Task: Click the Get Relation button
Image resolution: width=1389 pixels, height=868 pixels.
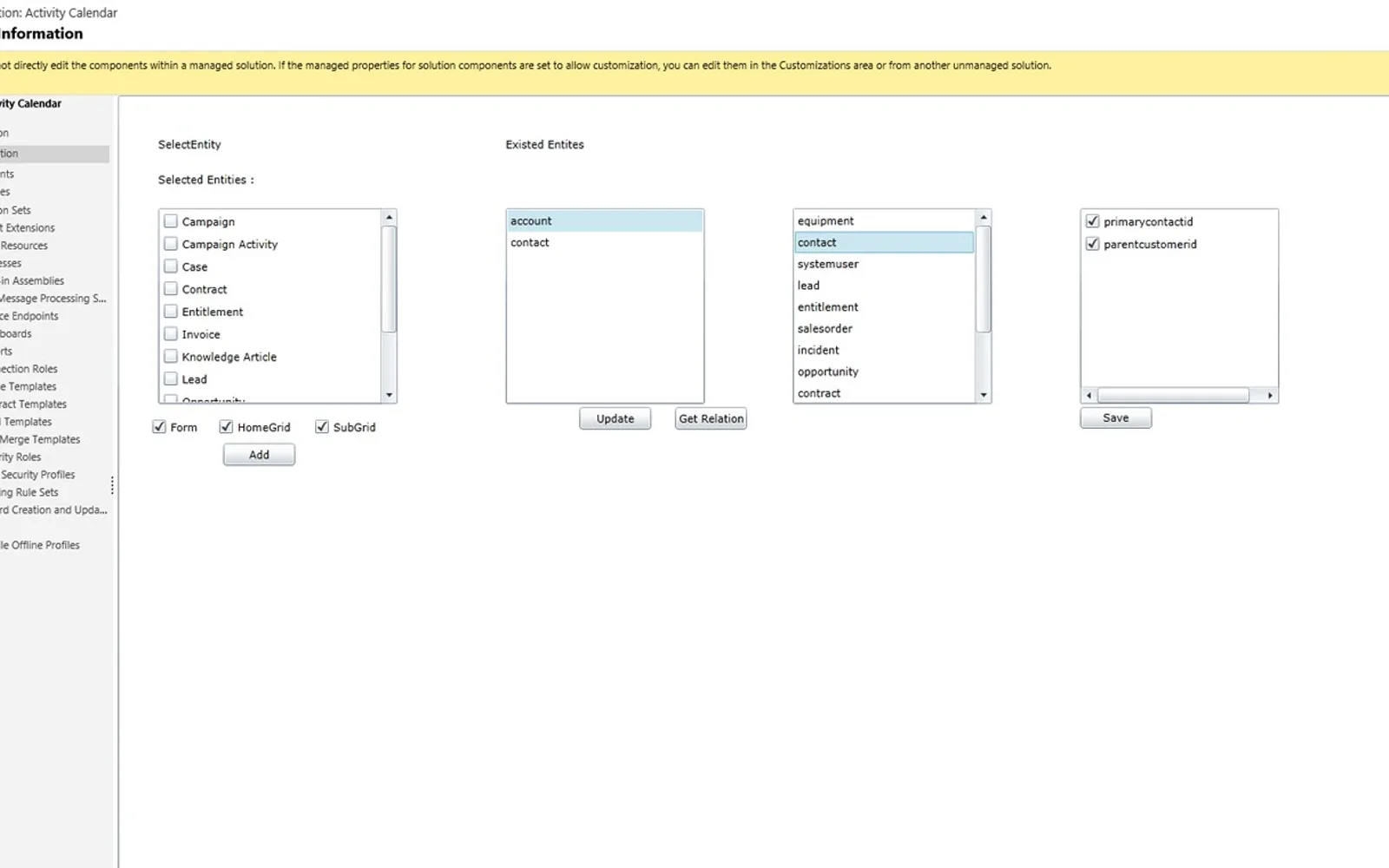Action: tap(711, 418)
